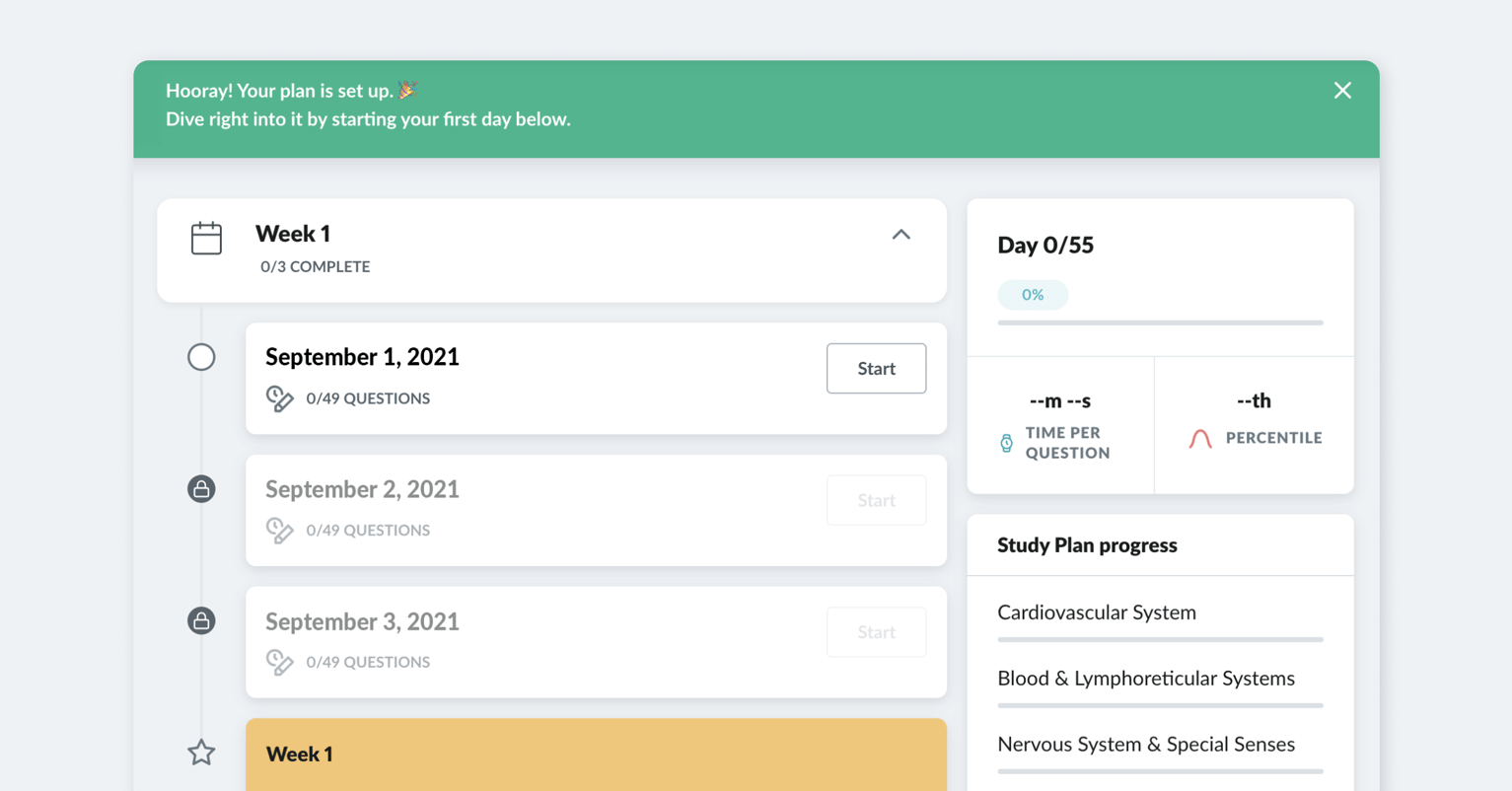Click the Day 0/55 heading

point(1045,245)
